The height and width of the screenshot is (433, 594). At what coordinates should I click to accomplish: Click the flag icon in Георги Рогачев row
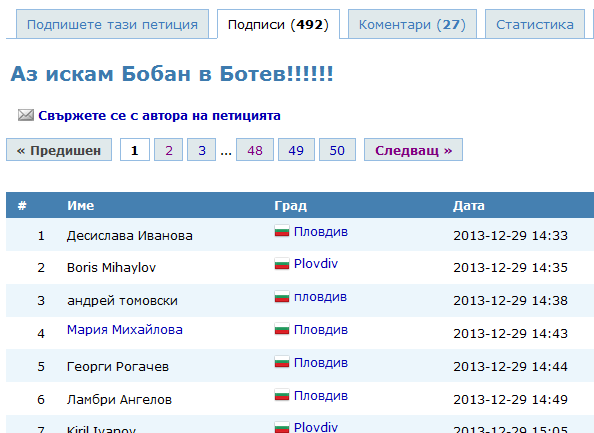click(x=282, y=362)
